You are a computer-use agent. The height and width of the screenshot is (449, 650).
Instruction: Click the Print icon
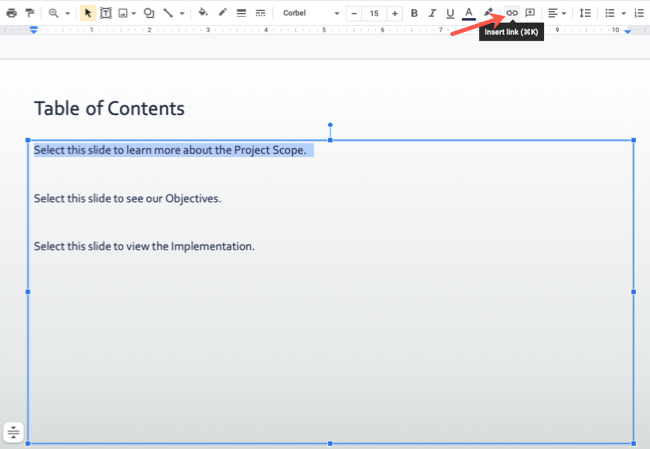(x=11, y=13)
